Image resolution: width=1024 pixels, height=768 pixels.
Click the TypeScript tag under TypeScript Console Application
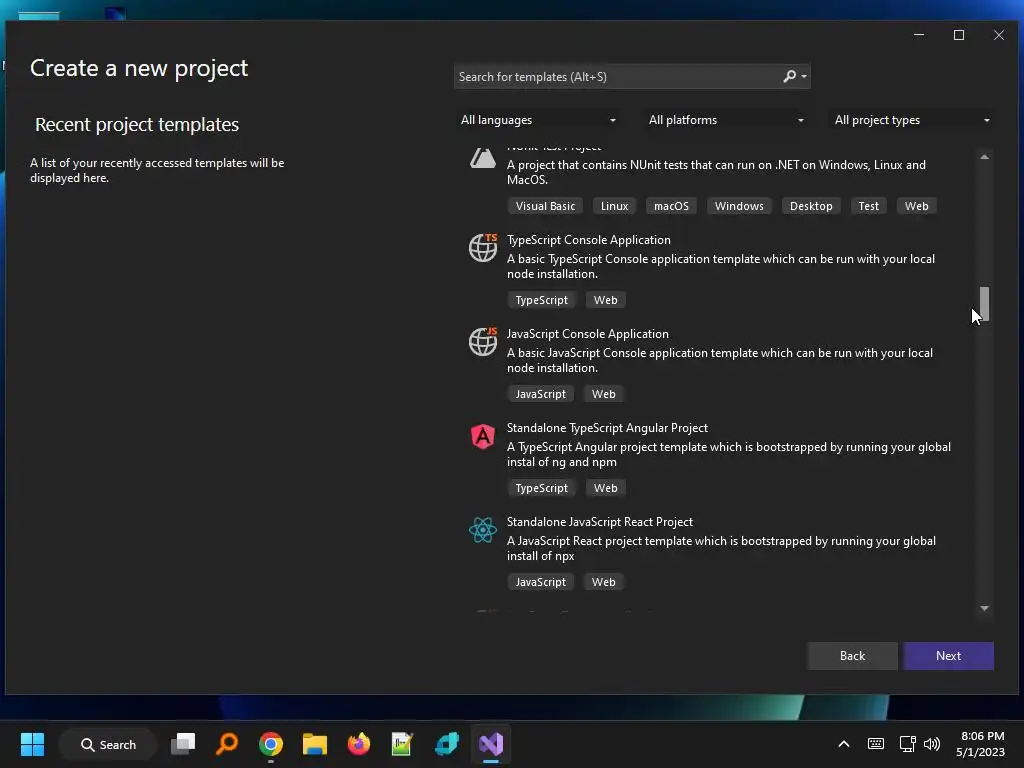[541, 300]
